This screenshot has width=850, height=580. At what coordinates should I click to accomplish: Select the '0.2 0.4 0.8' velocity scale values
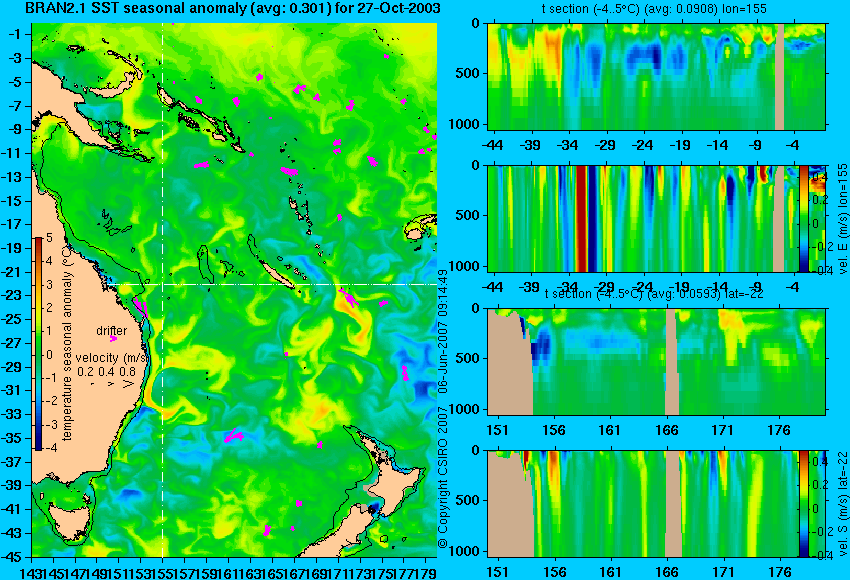(x=106, y=372)
